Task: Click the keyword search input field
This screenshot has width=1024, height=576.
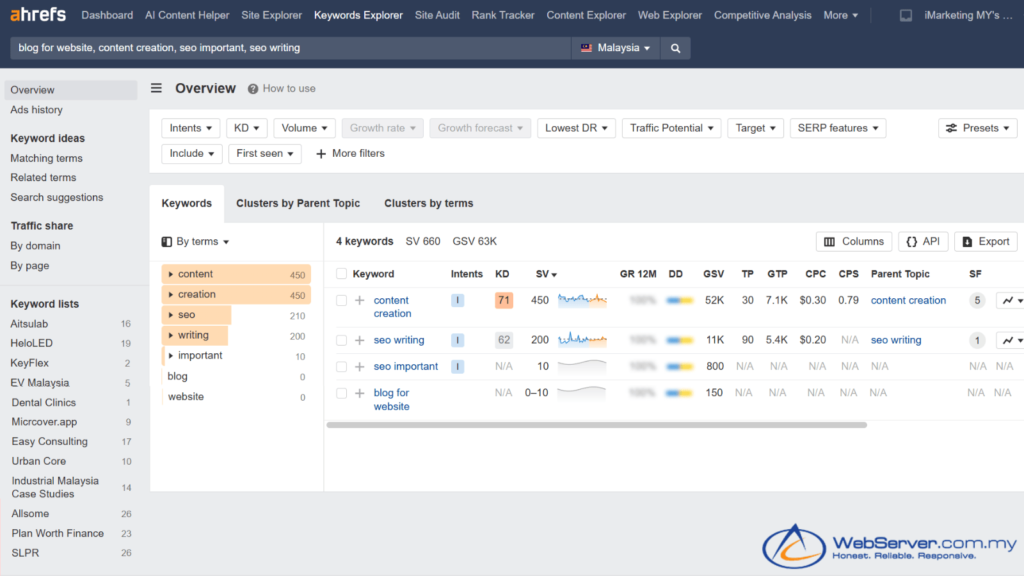Action: click(291, 48)
